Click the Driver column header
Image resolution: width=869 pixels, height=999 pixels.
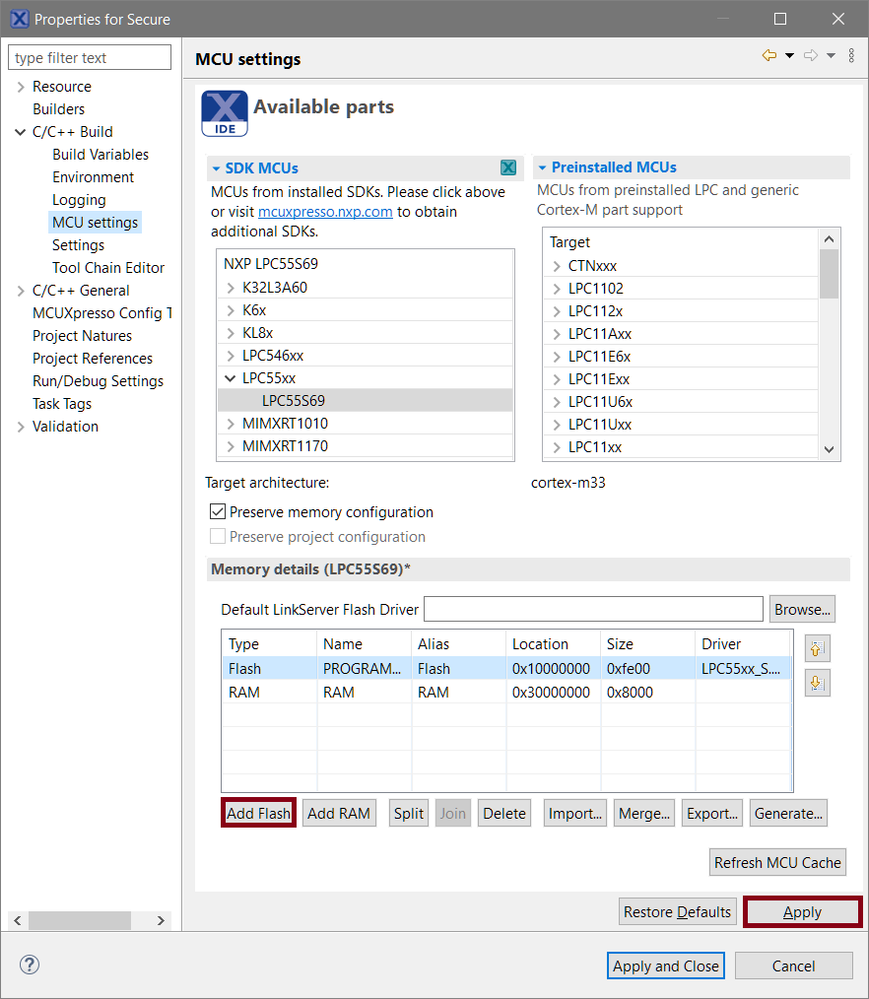point(743,644)
